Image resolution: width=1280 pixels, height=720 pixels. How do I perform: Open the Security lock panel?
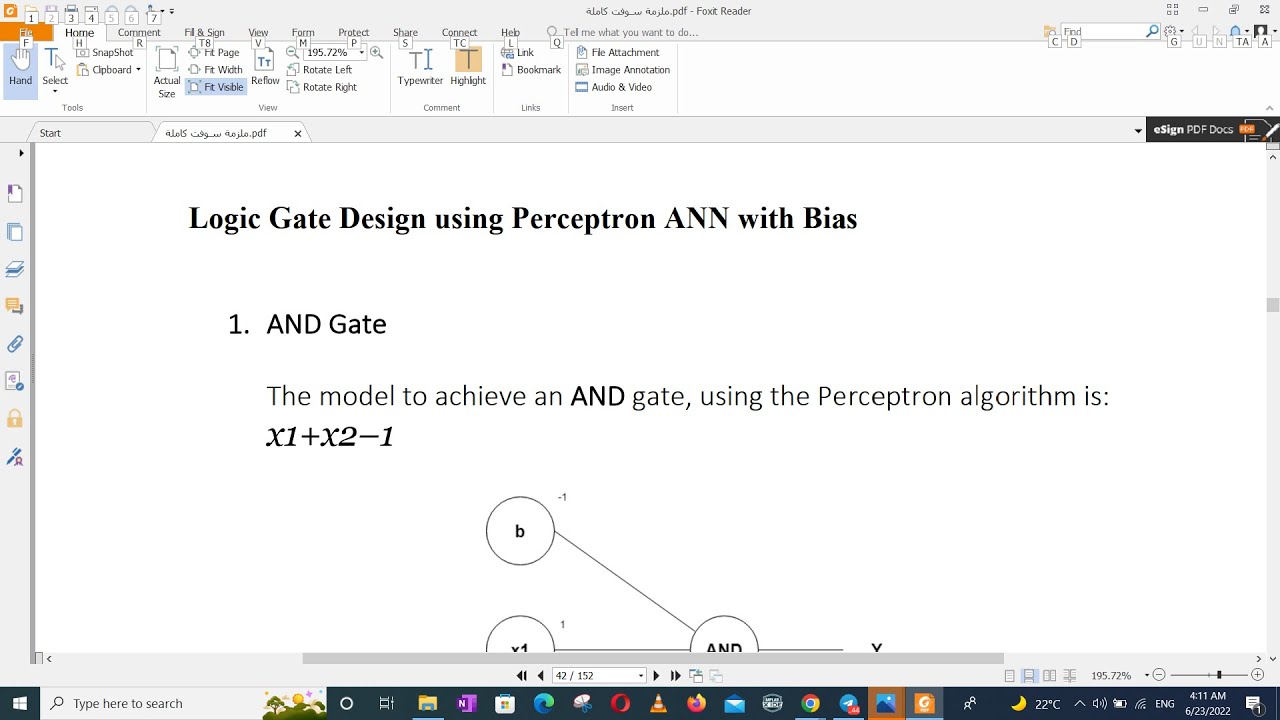tap(15, 419)
